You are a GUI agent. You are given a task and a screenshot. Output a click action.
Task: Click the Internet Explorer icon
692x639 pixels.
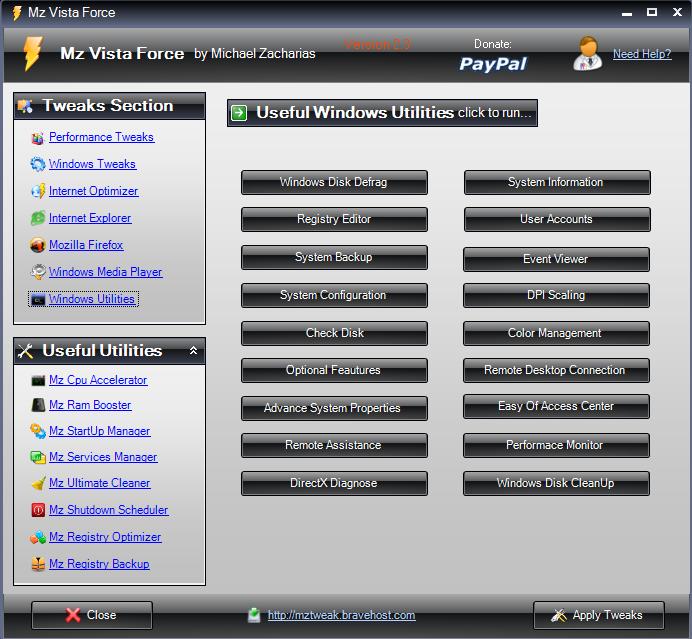(x=38, y=218)
